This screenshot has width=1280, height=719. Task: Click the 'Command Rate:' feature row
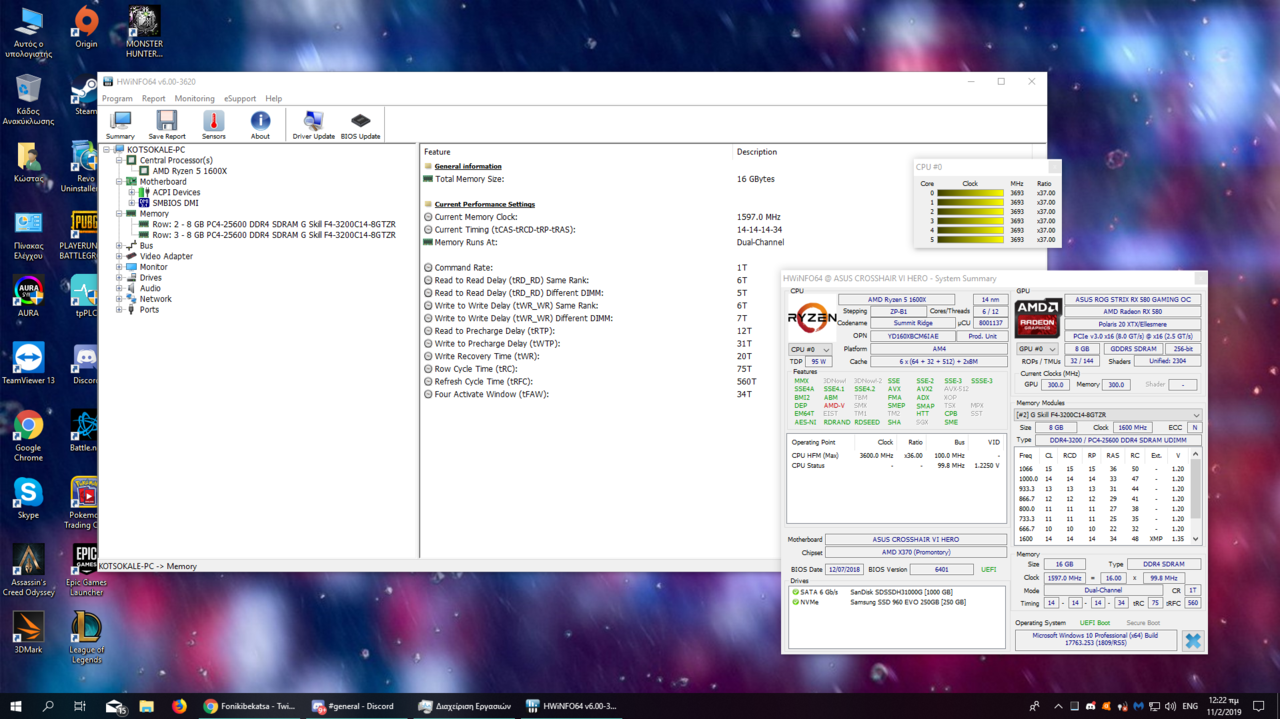(734, 268)
